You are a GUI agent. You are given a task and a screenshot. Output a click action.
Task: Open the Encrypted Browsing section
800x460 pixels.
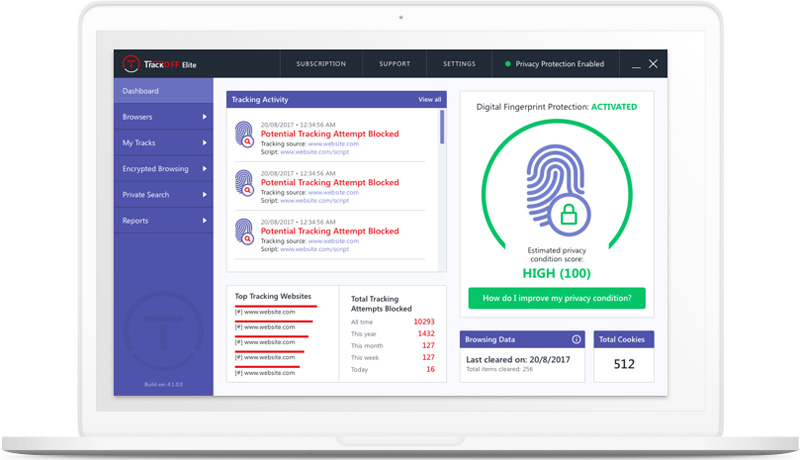pyautogui.click(x=164, y=169)
